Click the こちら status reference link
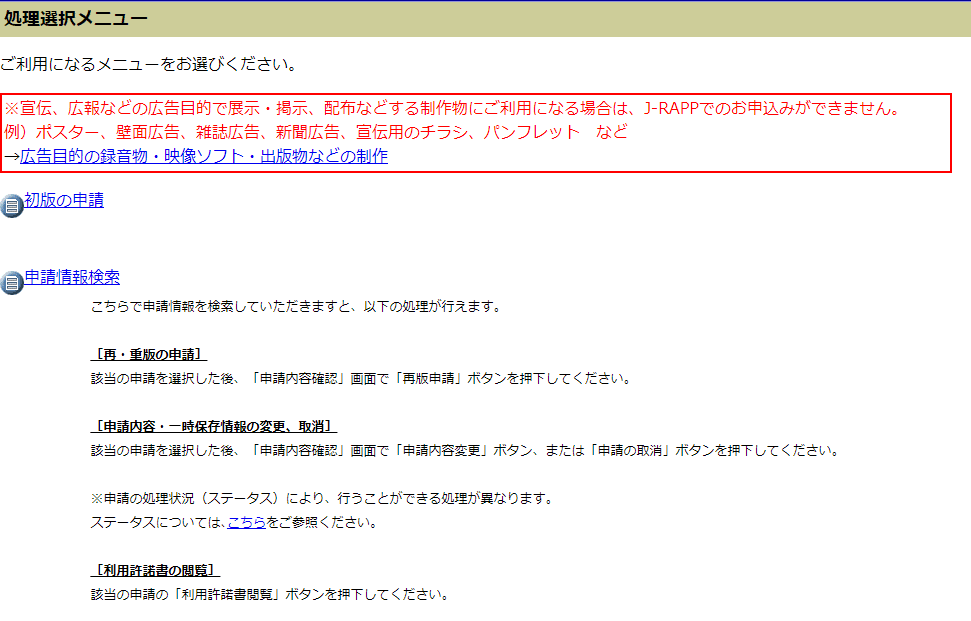This screenshot has height=621, width=971. (246, 523)
